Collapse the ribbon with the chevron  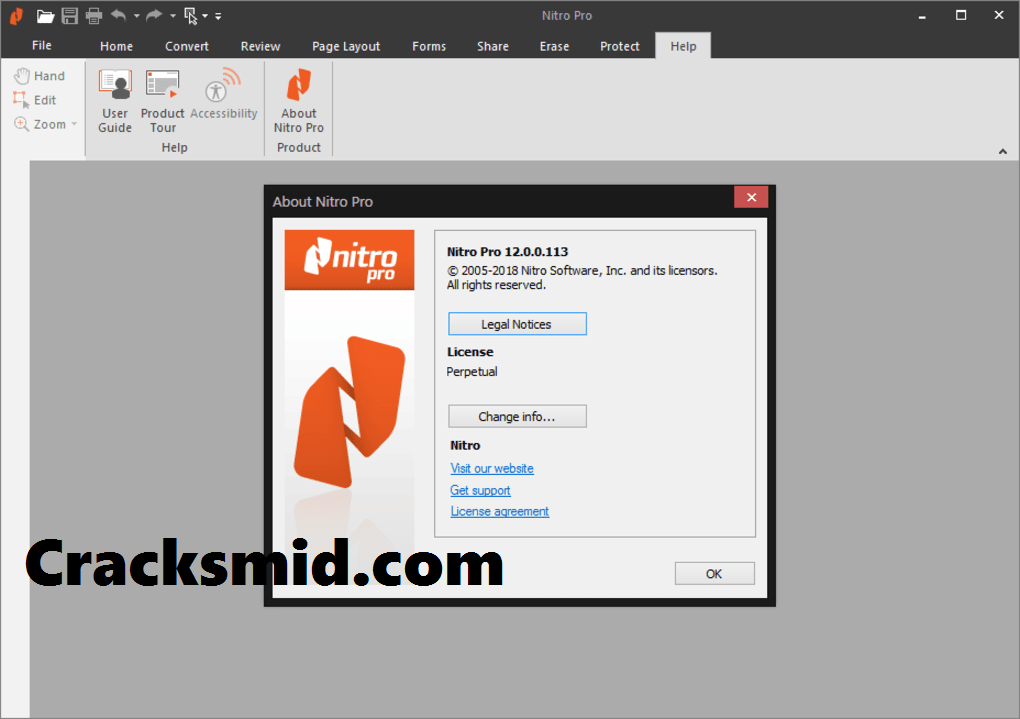1002,152
